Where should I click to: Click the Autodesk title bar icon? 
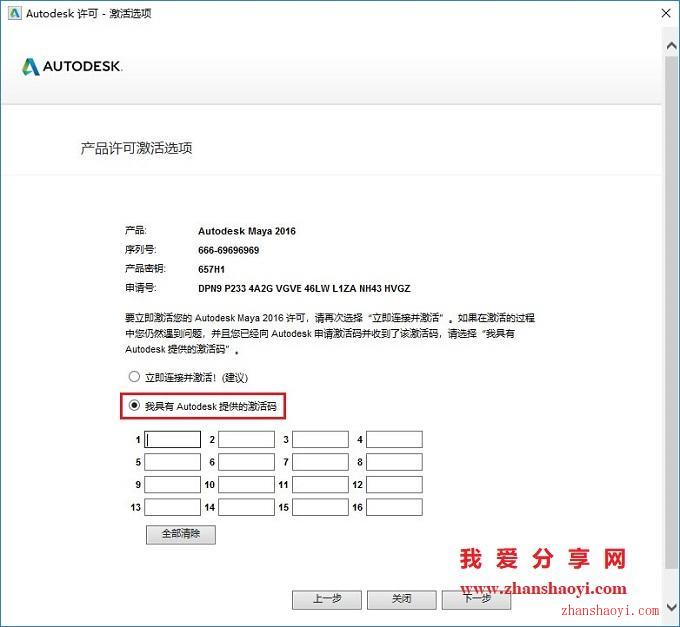[x=14, y=13]
